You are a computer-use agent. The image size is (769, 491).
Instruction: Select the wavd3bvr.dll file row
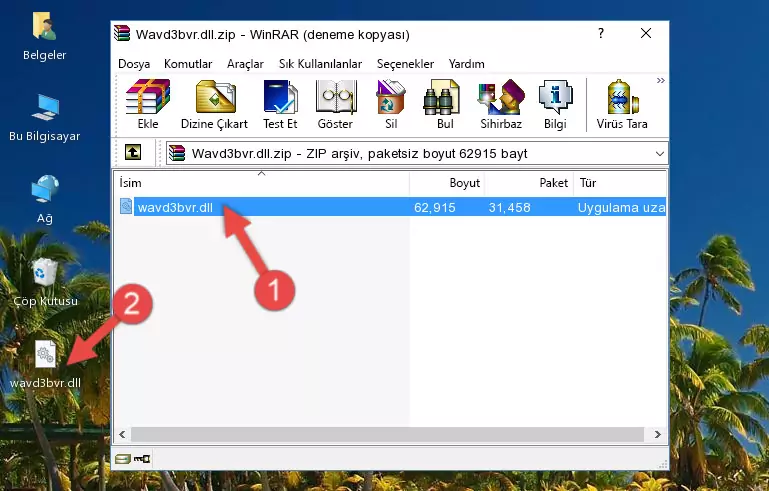tap(391, 207)
